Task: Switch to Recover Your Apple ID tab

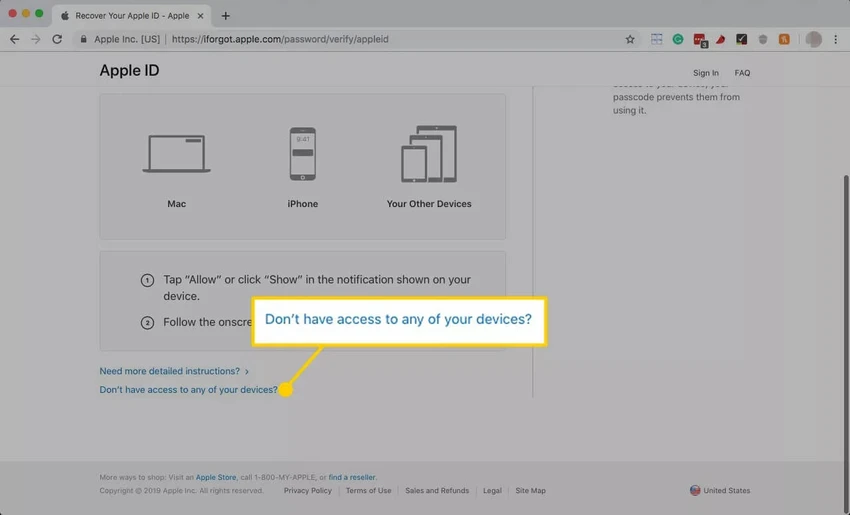Action: click(132, 16)
